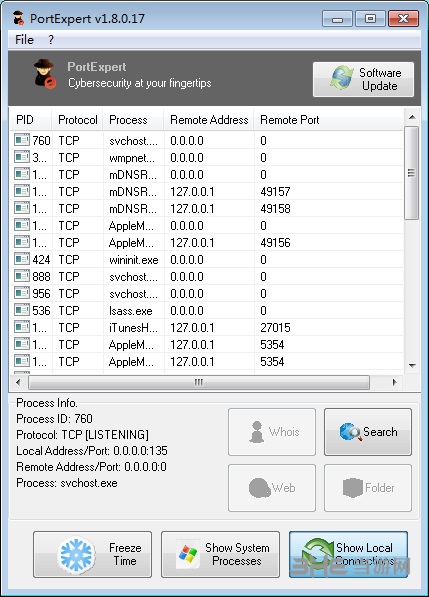Viewport: 429px width, 597px height.
Task: Click the vertical scrollbar down arrow
Action: [412, 366]
